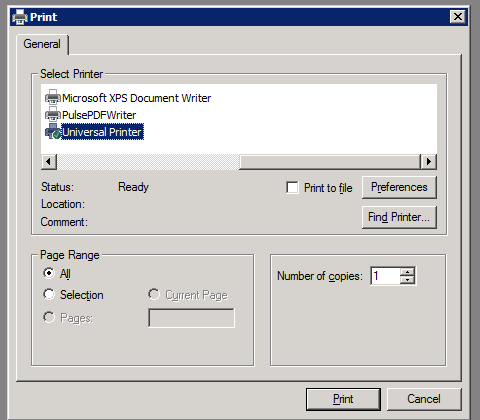Decrease the number of copies with the down arrow
The width and height of the screenshot is (480, 420).
click(x=407, y=280)
